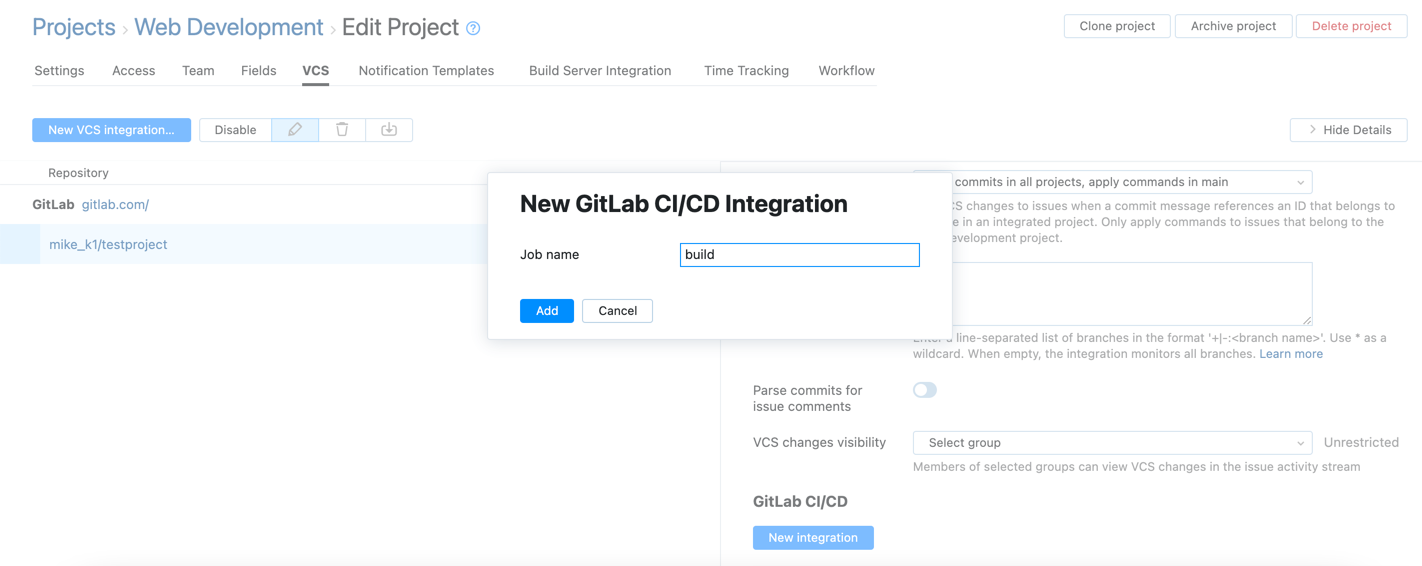Viewport: 1422px width, 566px height.
Task: Cancel the New GitLab CI/CD Integration dialog
Action: [617, 311]
